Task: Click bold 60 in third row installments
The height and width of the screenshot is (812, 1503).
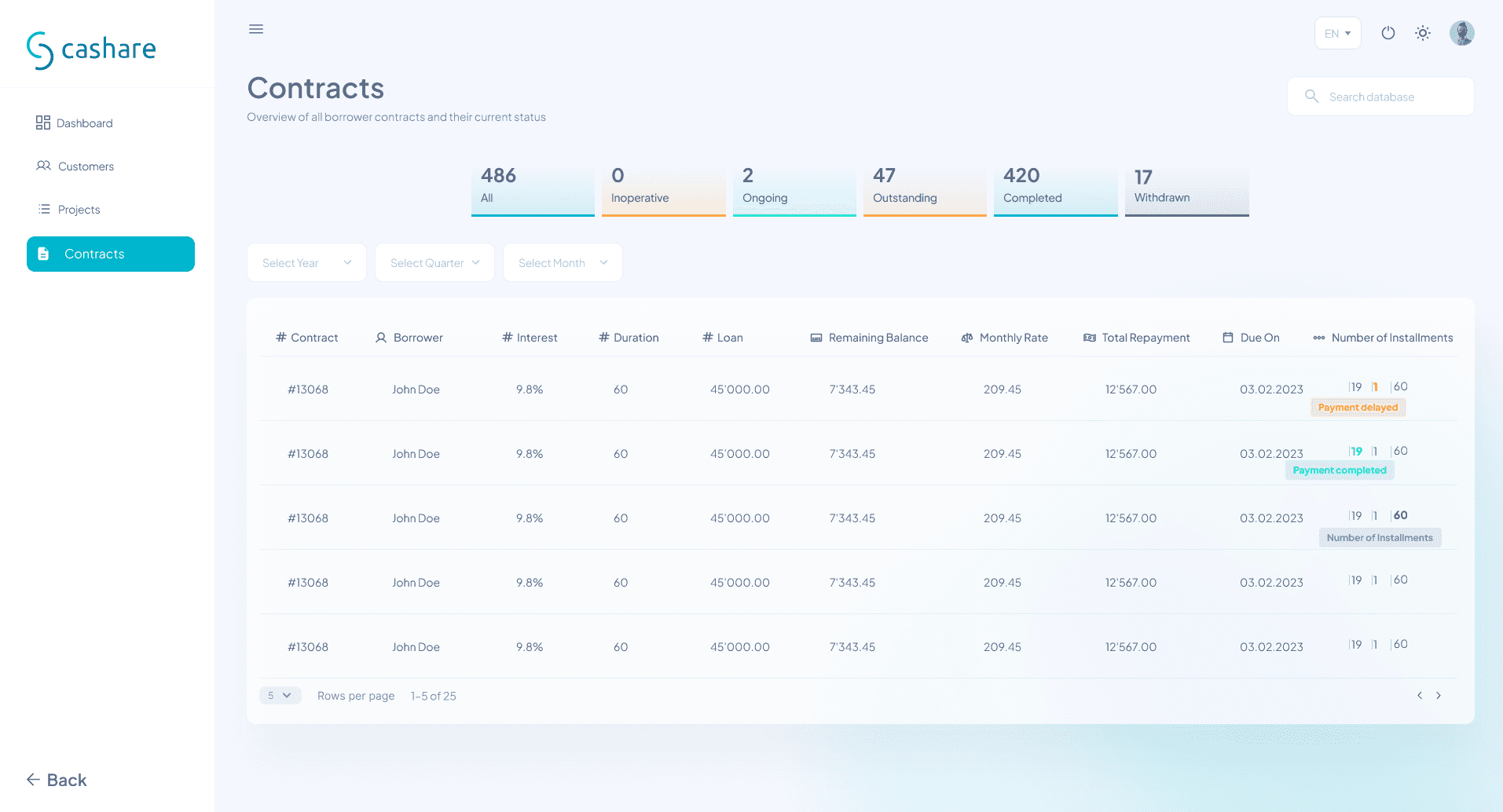Action: click(1400, 516)
